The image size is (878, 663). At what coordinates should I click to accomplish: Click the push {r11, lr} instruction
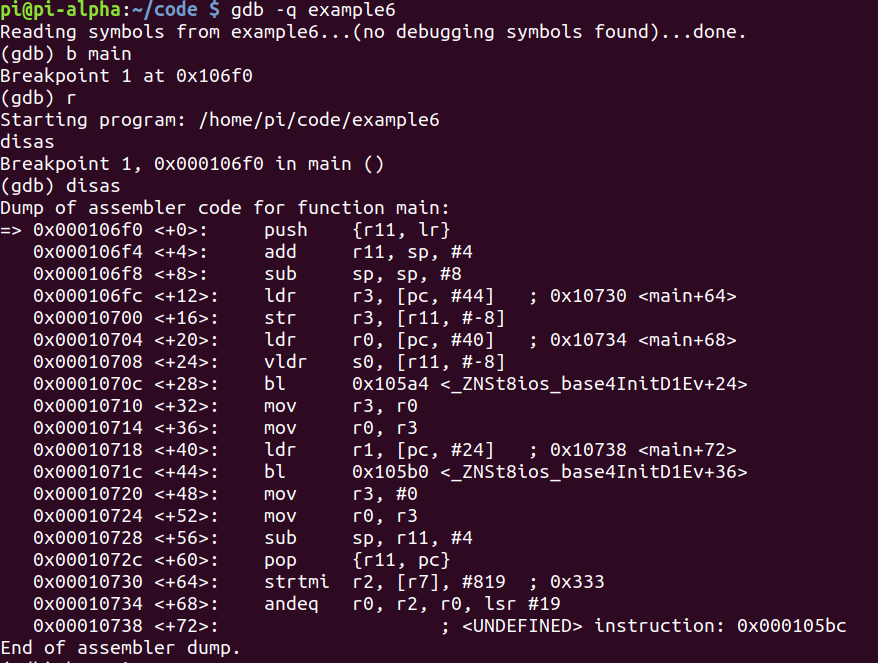click(357, 230)
